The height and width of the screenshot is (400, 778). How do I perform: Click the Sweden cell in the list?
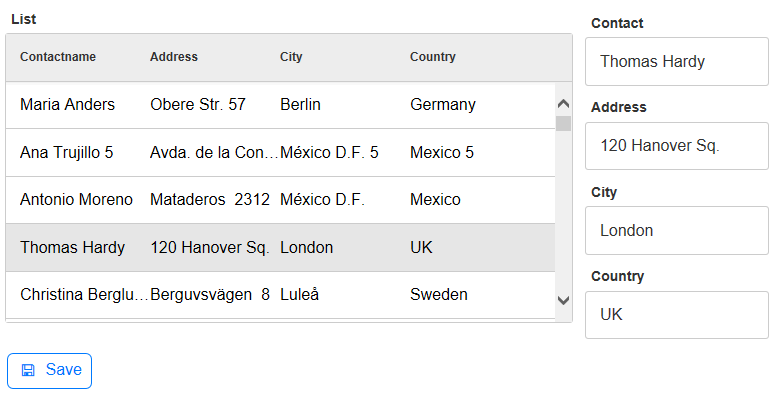coord(439,295)
